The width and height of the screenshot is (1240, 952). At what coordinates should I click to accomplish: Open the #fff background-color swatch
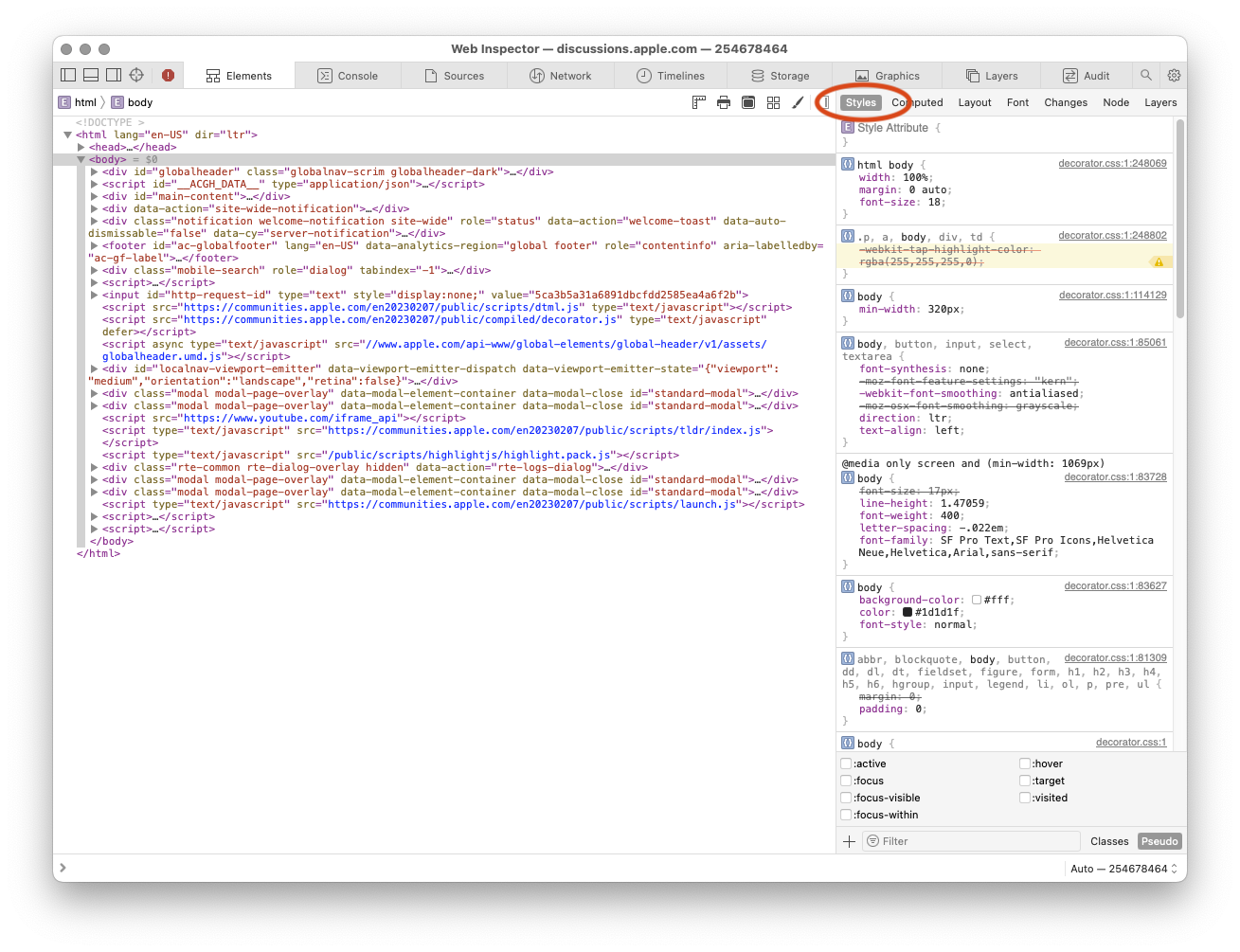(x=977, y=600)
